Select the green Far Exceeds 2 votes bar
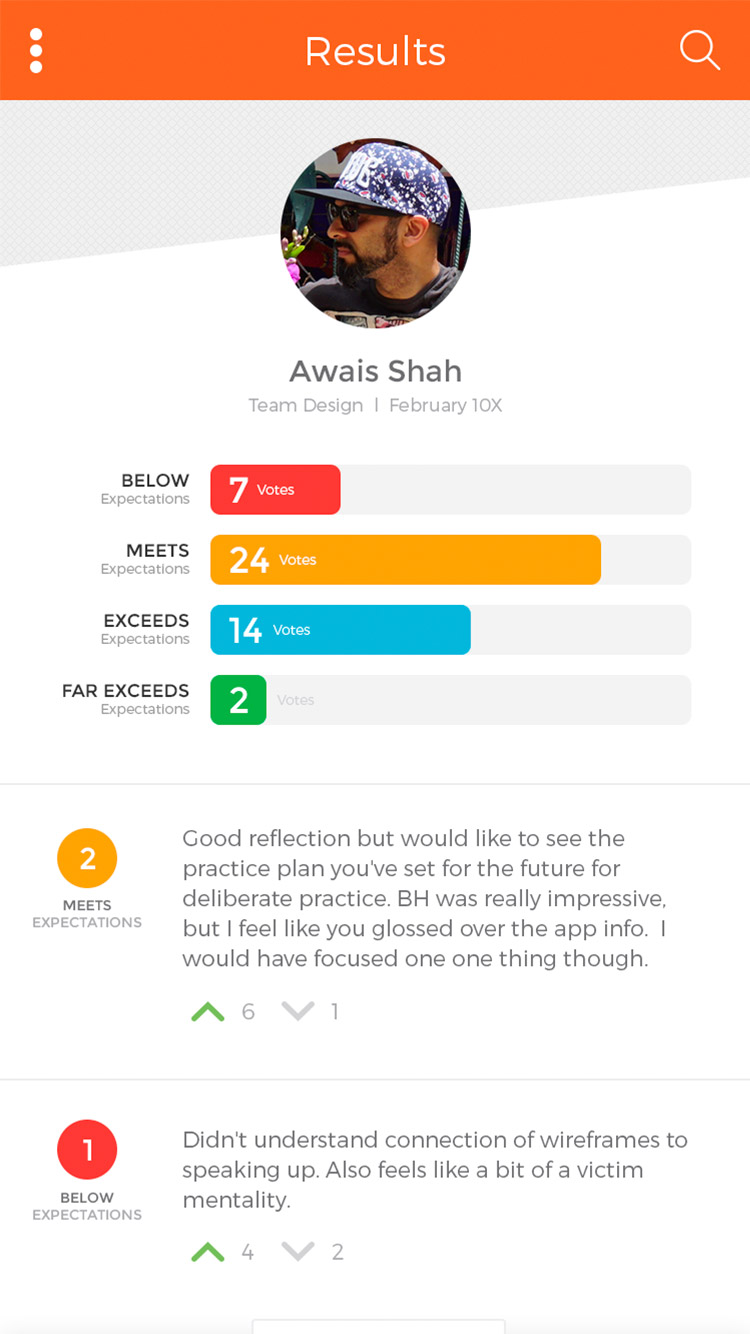Screen dimensions: 750x1334 [238, 700]
